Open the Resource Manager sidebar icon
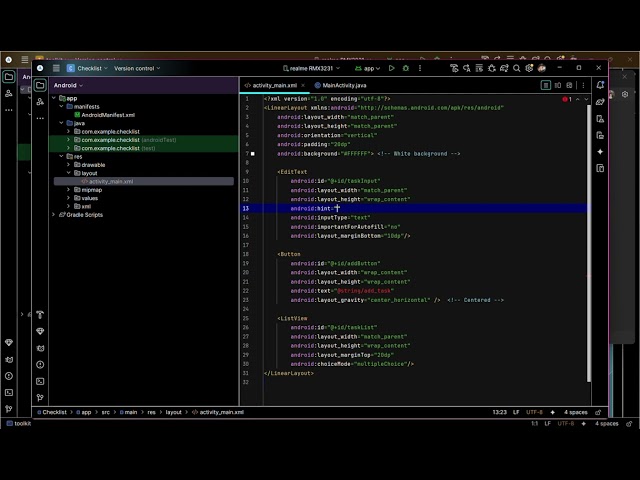This screenshot has width=640, height=480. (40, 102)
